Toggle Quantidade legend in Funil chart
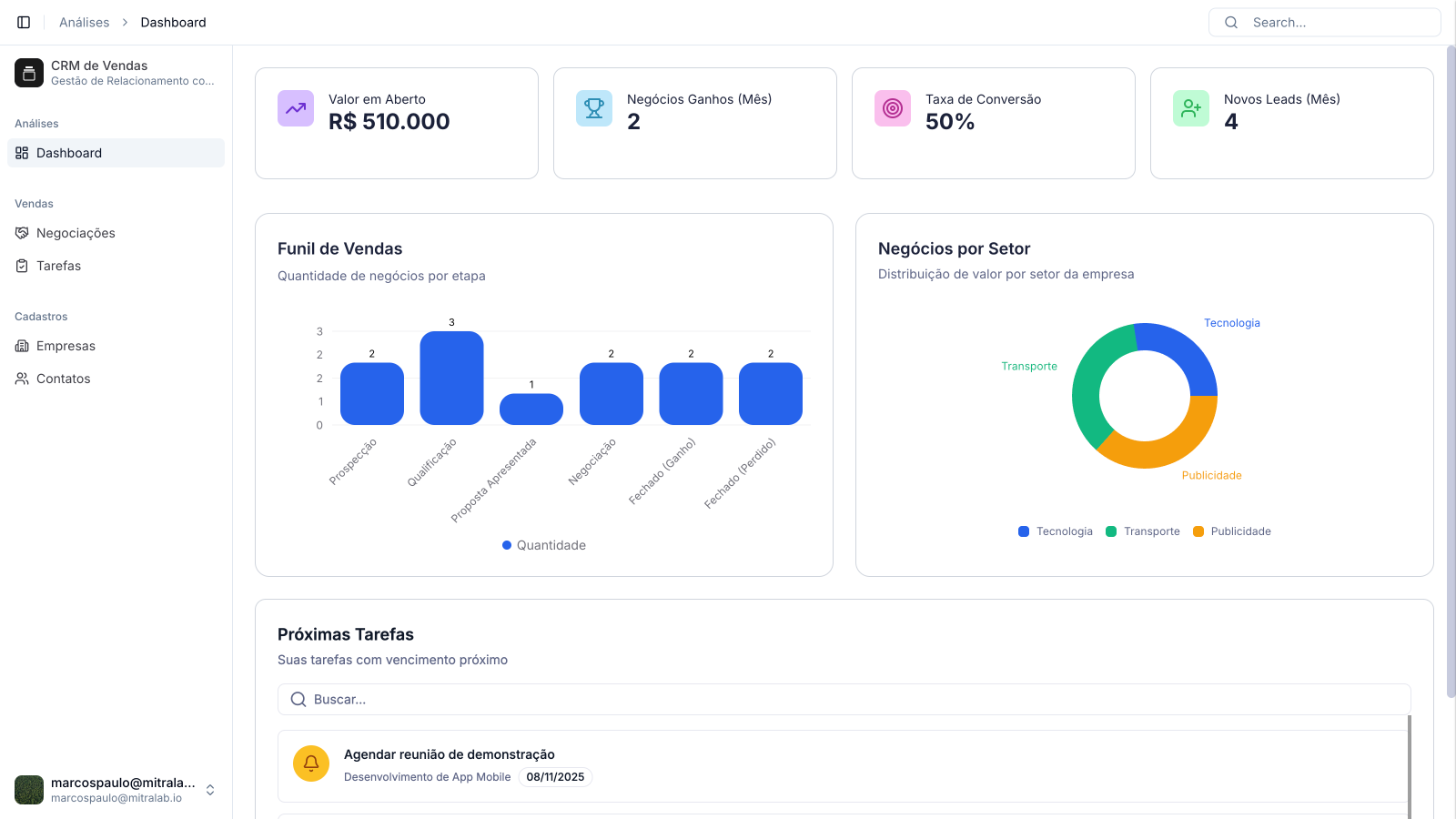This screenshot has height=819, width=1456. click(543, 545)
